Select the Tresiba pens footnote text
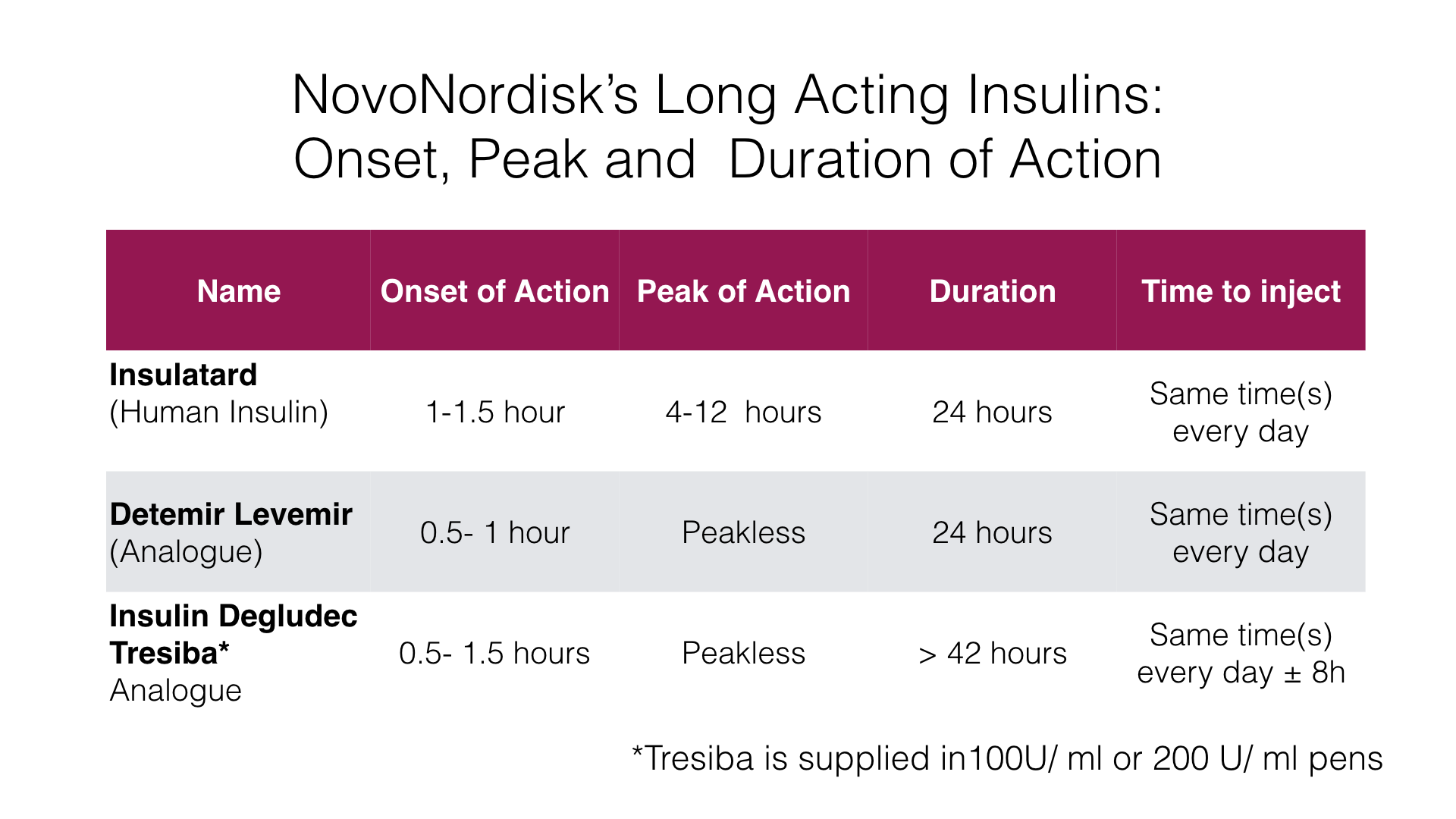Screen dimensions: 1456x819 pos(1007,758)
